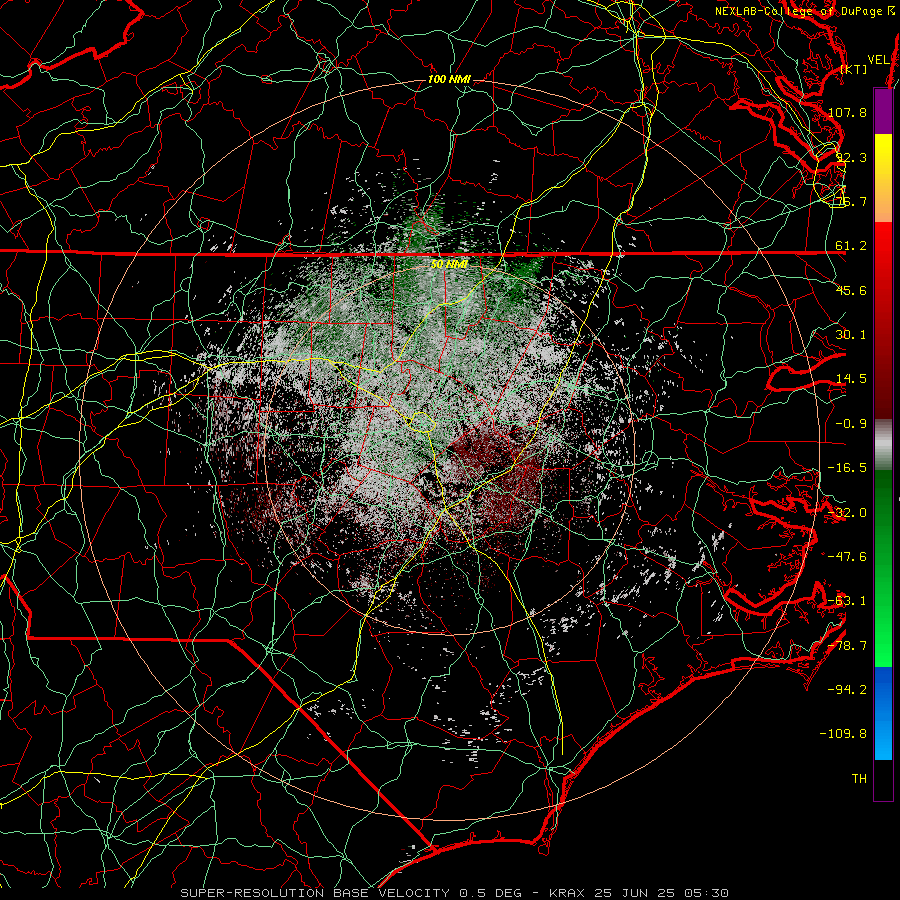Screen dimensions: 900x900
Task: Click the 45.6 velocity scale value
Action: pos(851,290)
